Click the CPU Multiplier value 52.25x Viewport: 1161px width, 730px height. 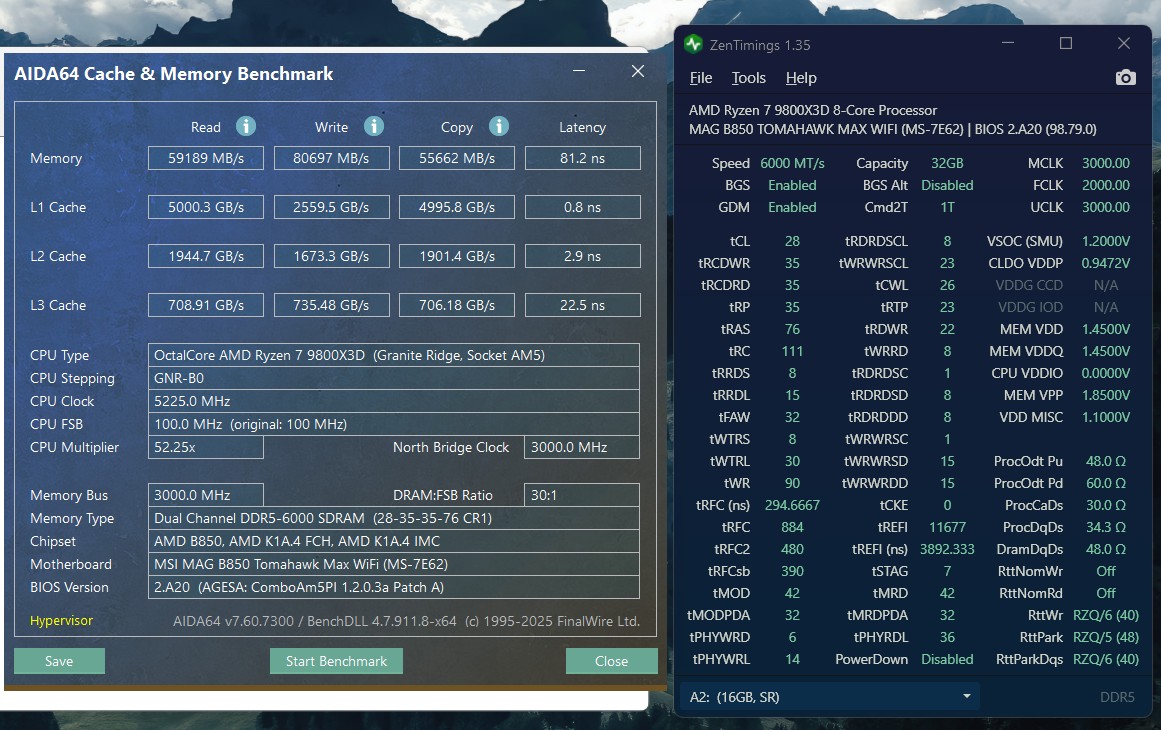(206, 447)
